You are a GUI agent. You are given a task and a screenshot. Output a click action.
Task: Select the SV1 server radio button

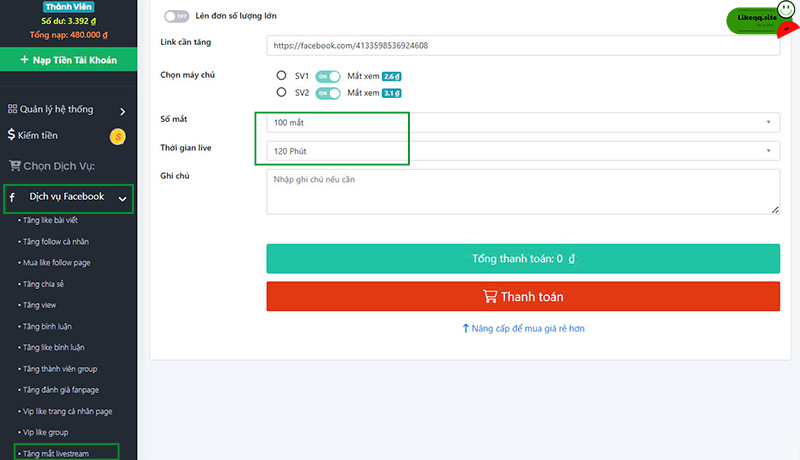pos(281,75)
